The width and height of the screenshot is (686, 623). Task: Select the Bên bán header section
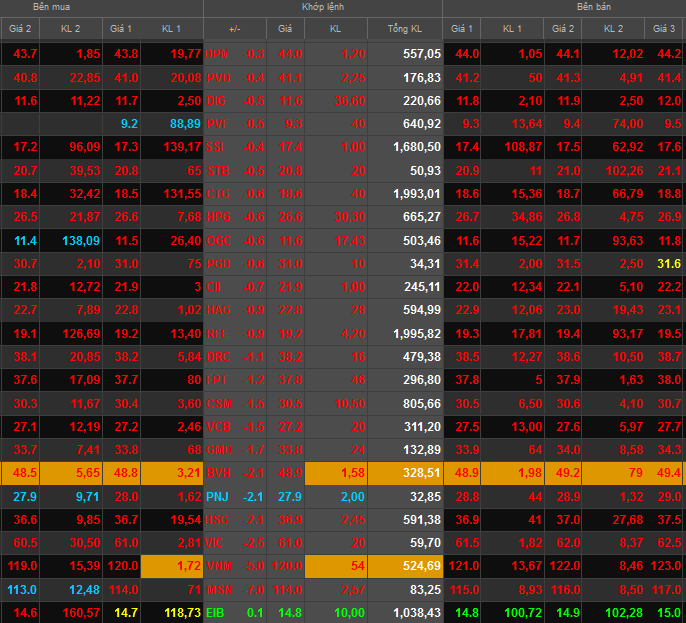pyautogui.click(x=591, y=7)
